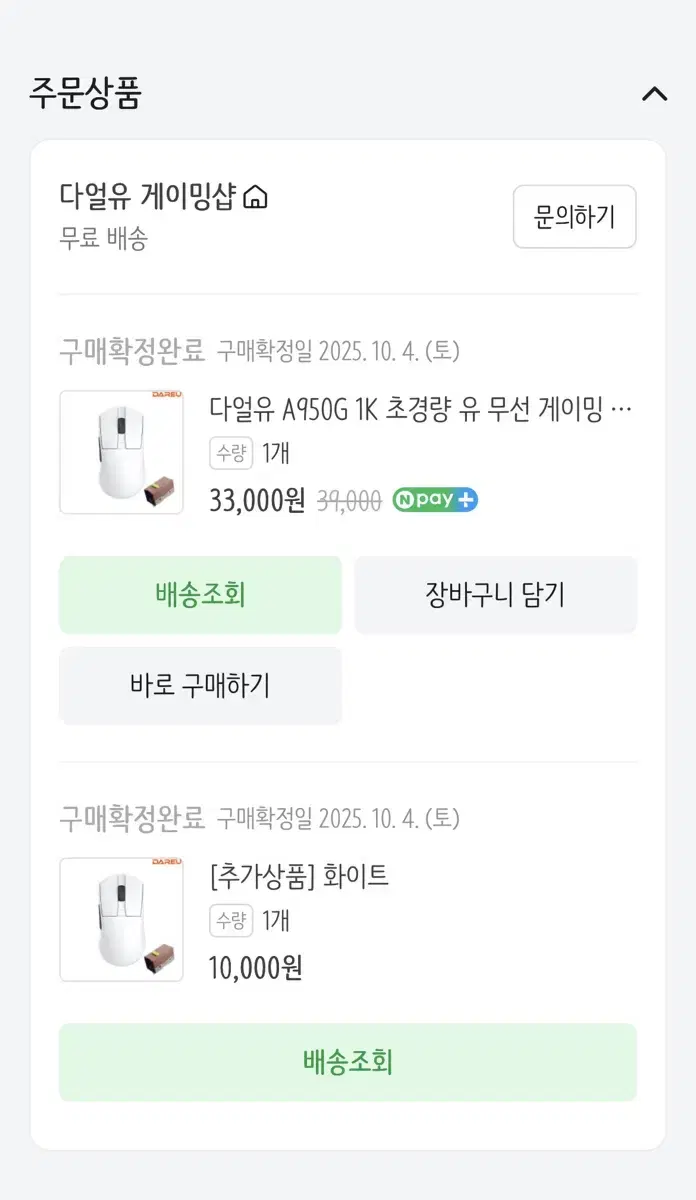
Task: Collapse the 주문상품 section chevron
Action: [654, 94]
